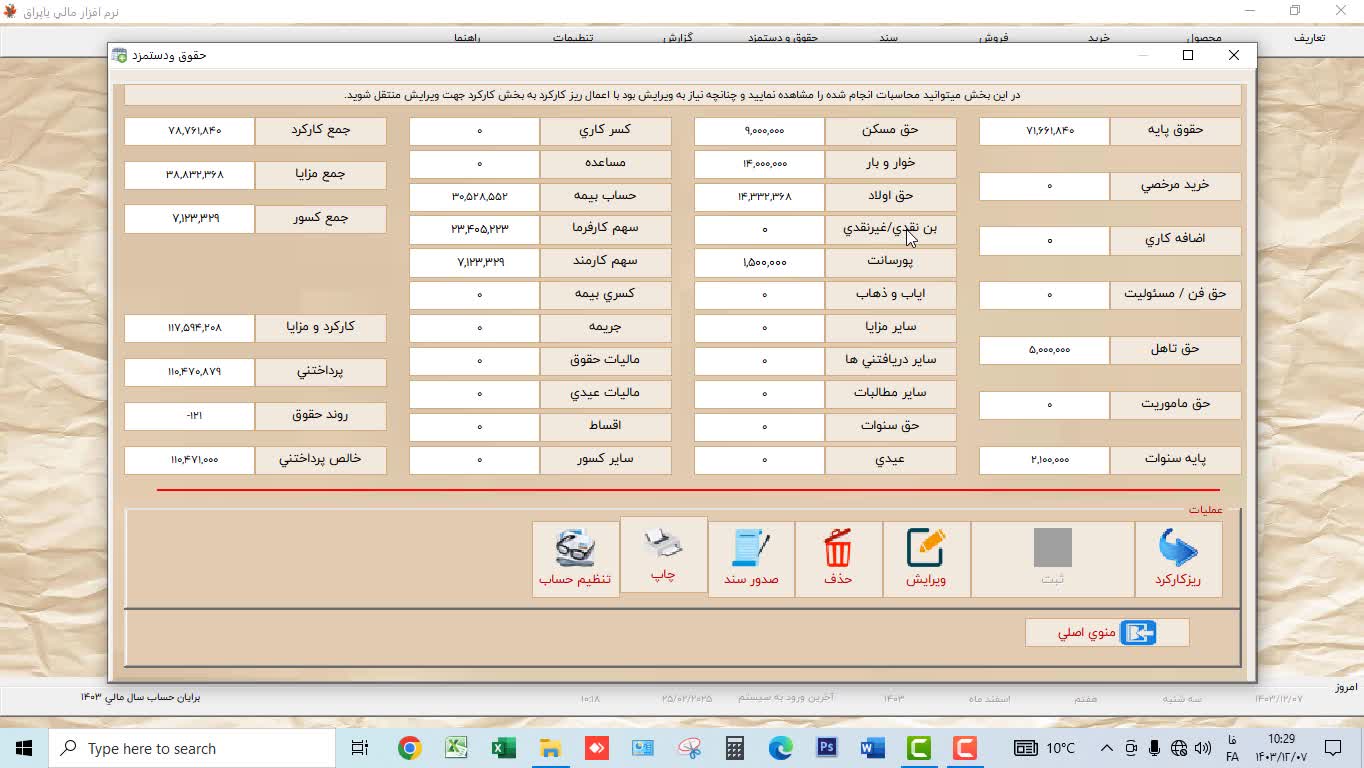Click the جمع کسور label
The height and width of the screenshot is (768, 1364).
320,218
